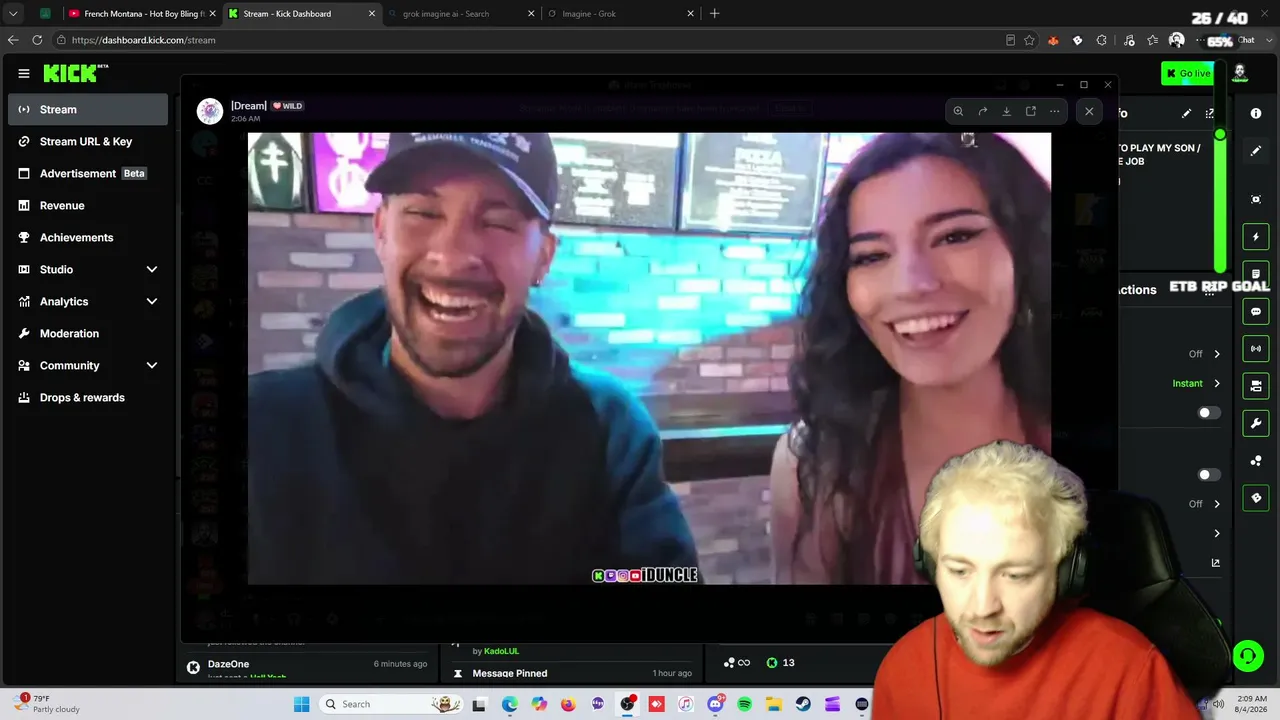Viewport: 1280px width, 720px height.
Task: Open the first Off setting chevron
Action: [1217, 354]
